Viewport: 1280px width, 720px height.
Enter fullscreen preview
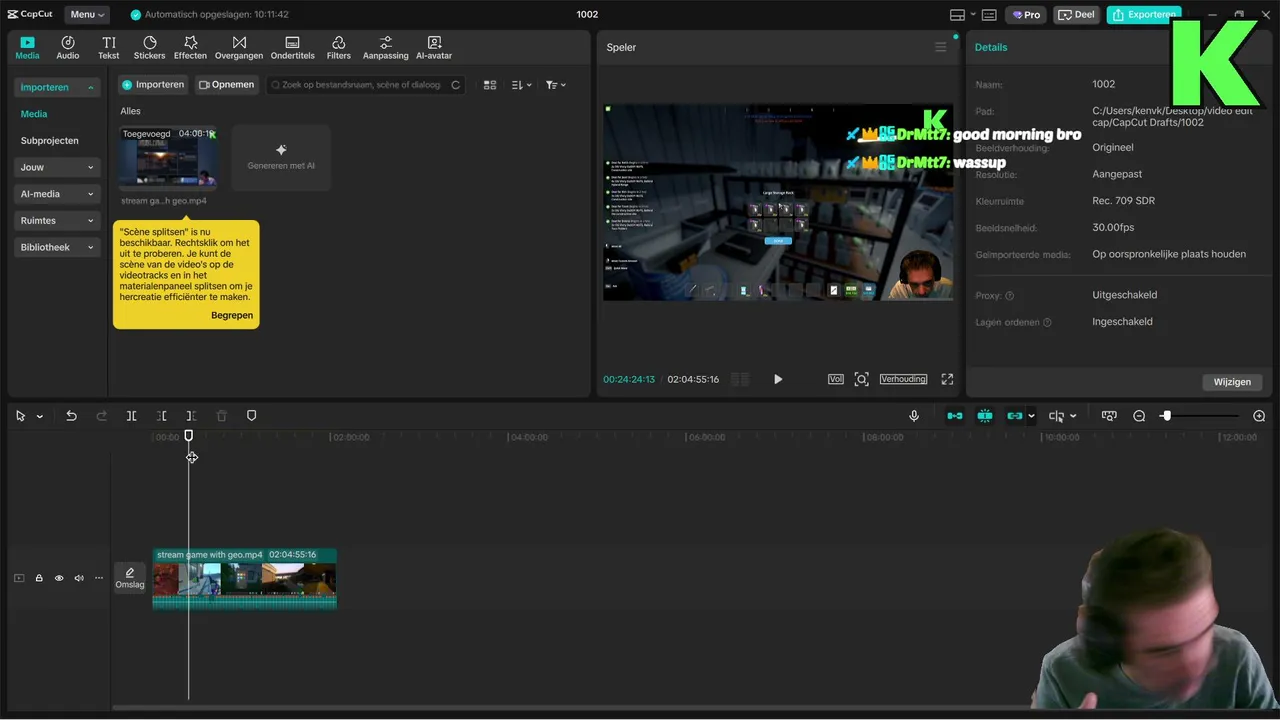click(x=947, y=379)
